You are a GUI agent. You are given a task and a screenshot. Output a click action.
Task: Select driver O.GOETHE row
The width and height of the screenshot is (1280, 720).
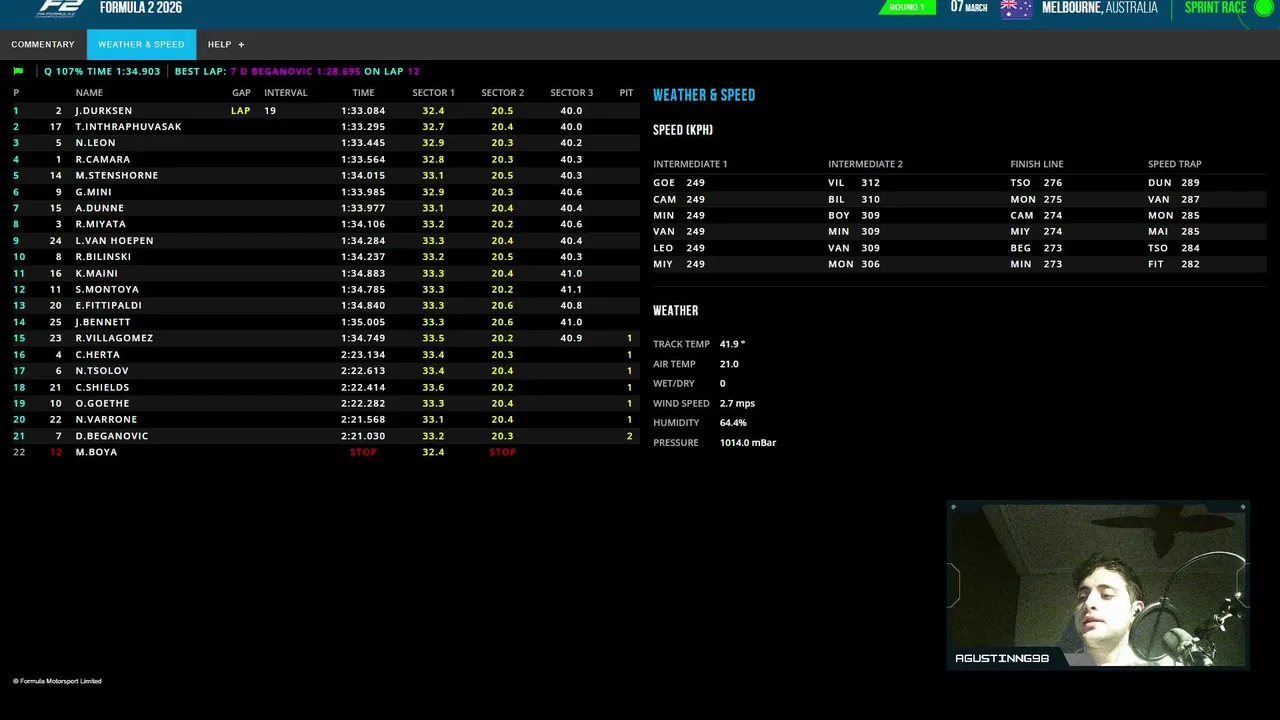pyautogui.click(x=325, y=403)
